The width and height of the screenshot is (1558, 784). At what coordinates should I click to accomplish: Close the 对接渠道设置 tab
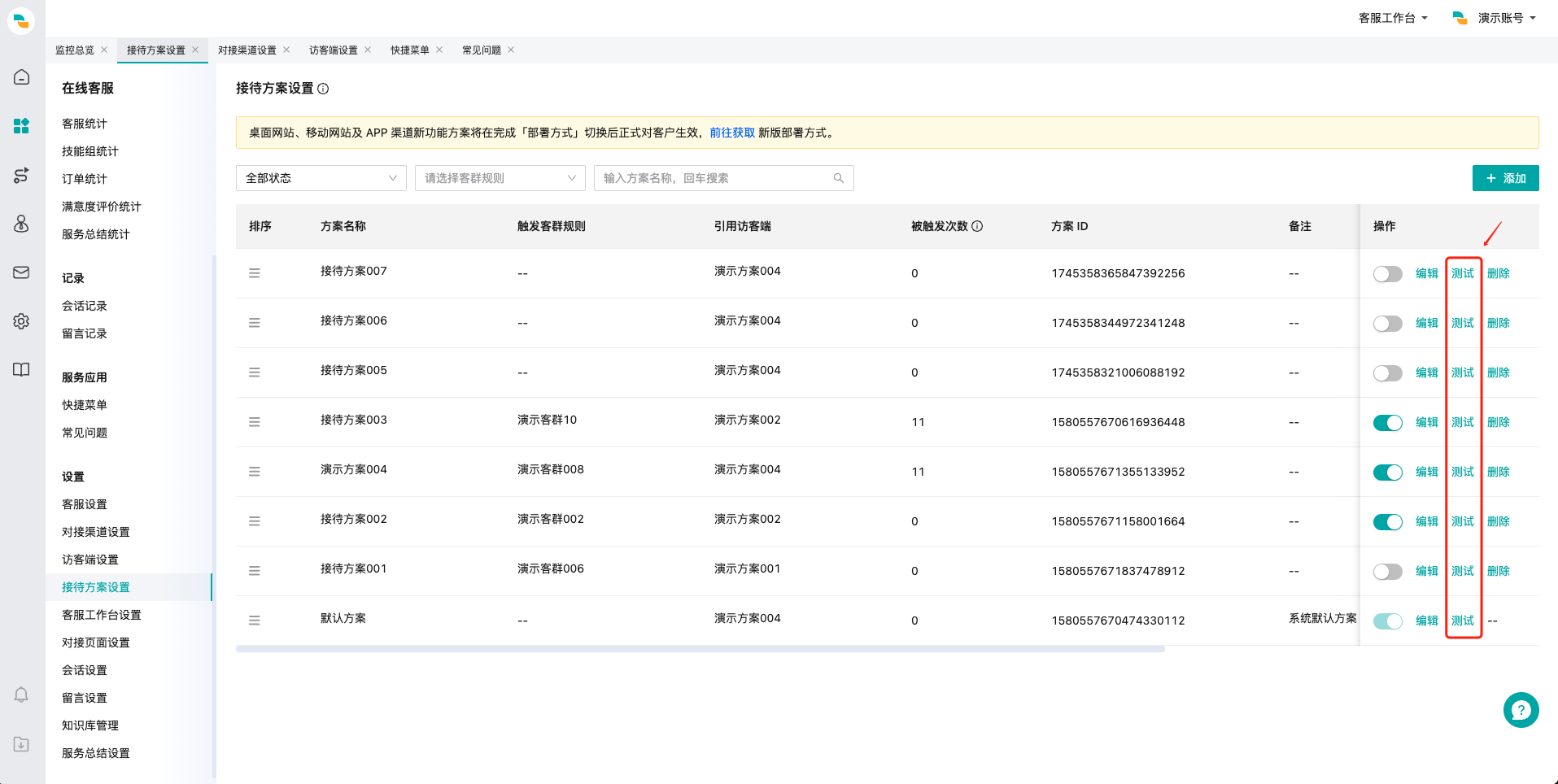tap(286, 50)
